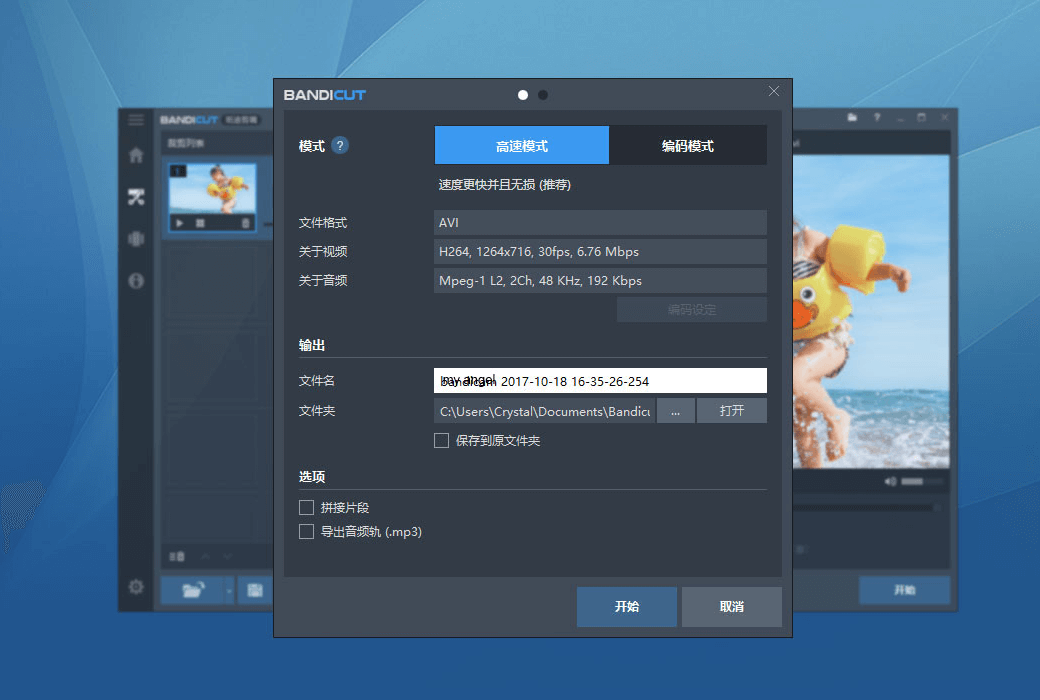Open the Join segments icon in sidebar
This screenshot has height=700, width=1040.
[136, 239]
